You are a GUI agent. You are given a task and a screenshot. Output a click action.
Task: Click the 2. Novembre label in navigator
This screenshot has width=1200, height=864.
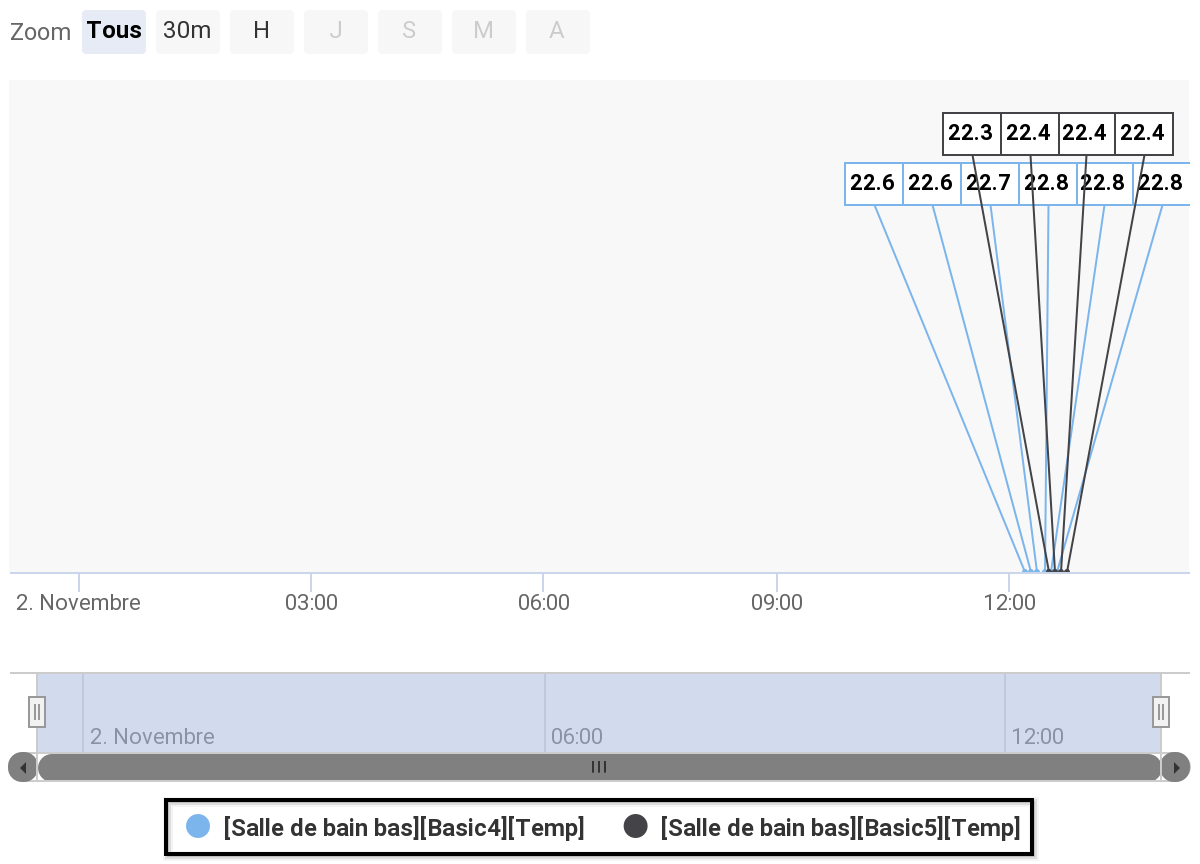coord(152,737)
